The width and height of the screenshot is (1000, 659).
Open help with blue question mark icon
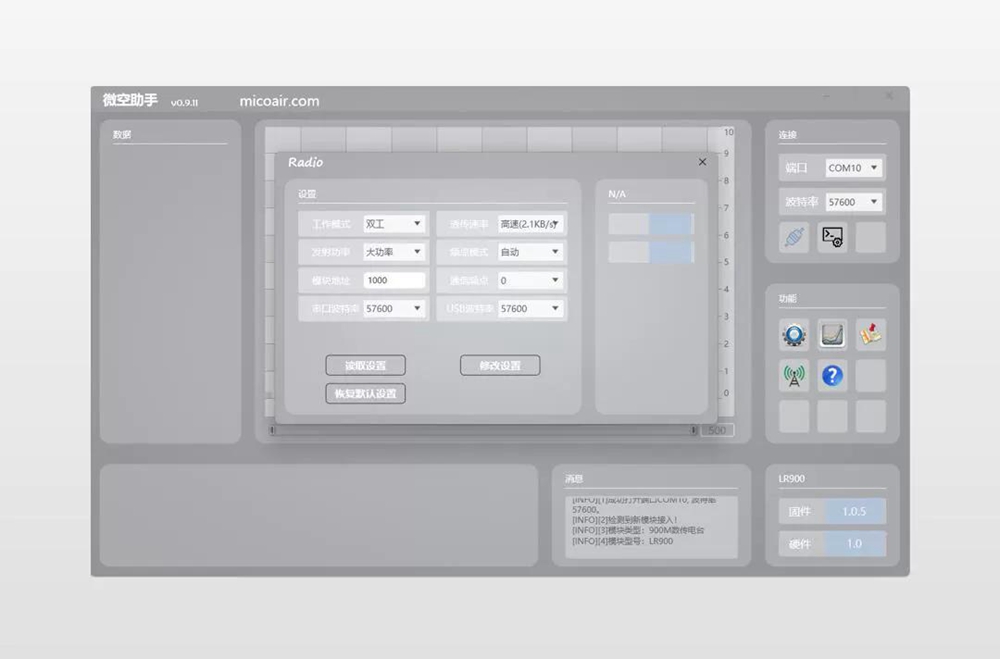[x=832, y=376]
